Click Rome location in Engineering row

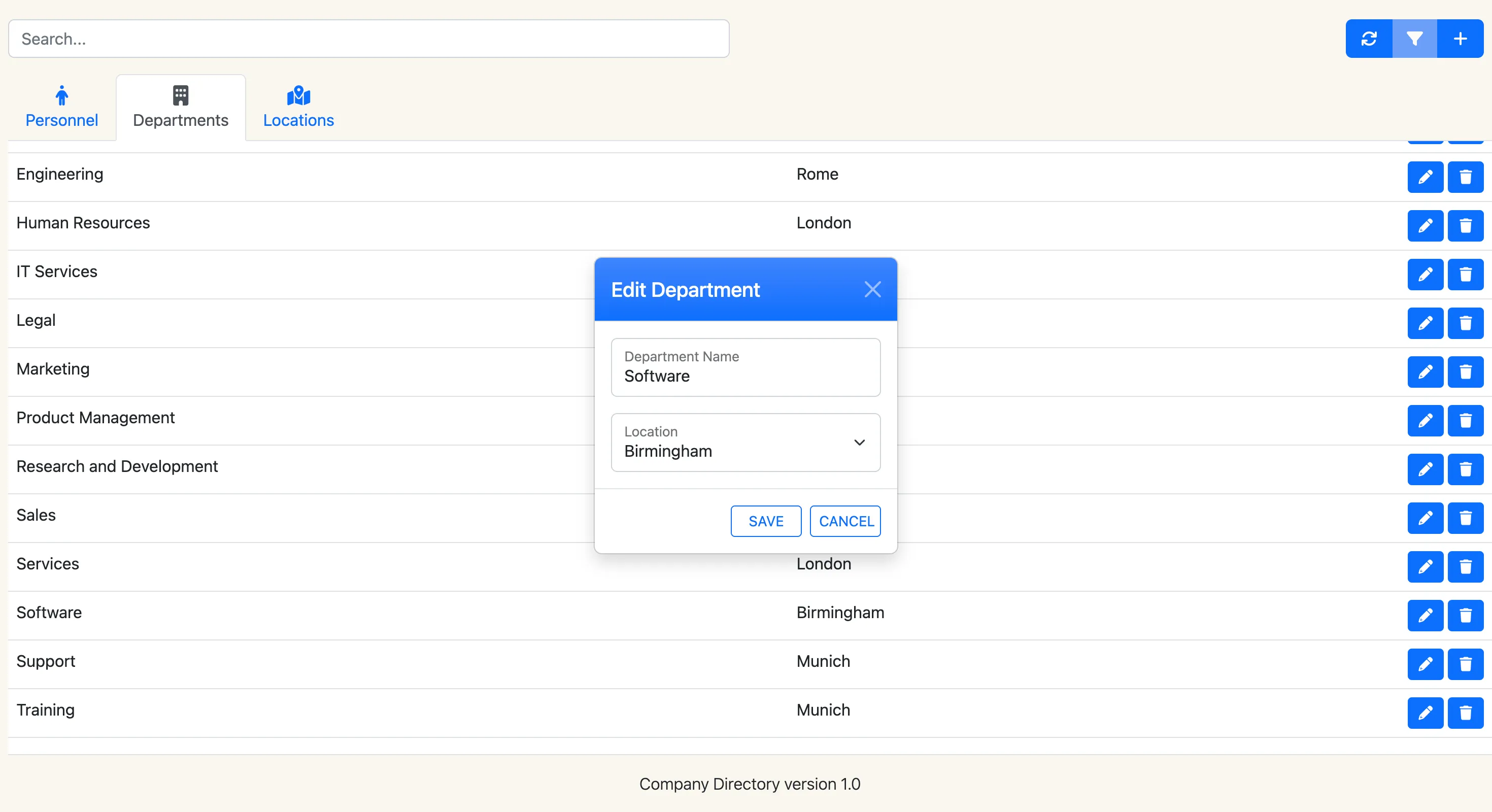click(817, 175)
